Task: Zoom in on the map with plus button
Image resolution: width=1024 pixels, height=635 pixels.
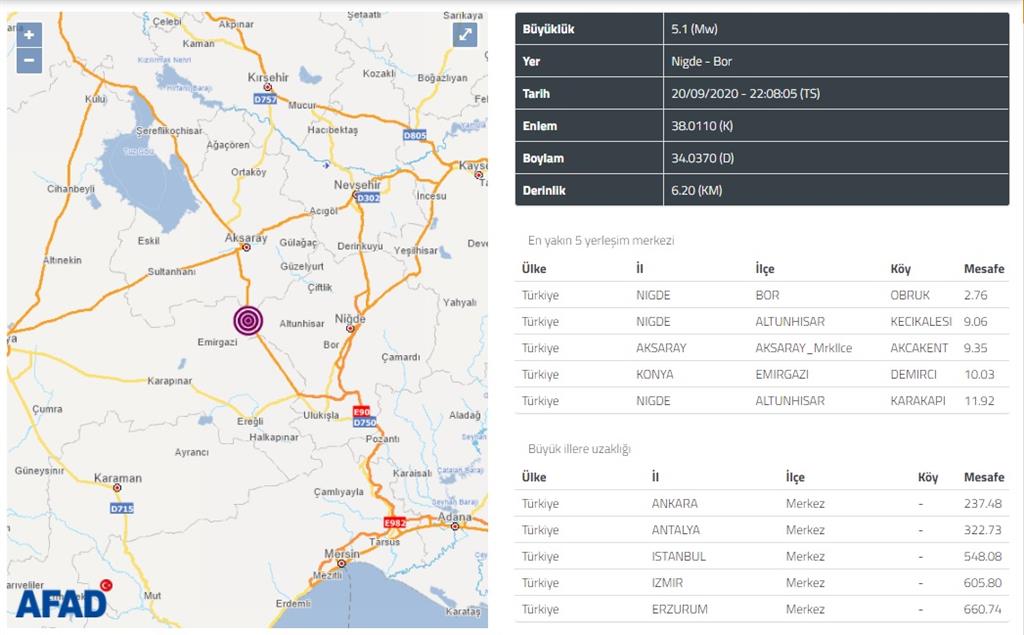Action: 29,35
